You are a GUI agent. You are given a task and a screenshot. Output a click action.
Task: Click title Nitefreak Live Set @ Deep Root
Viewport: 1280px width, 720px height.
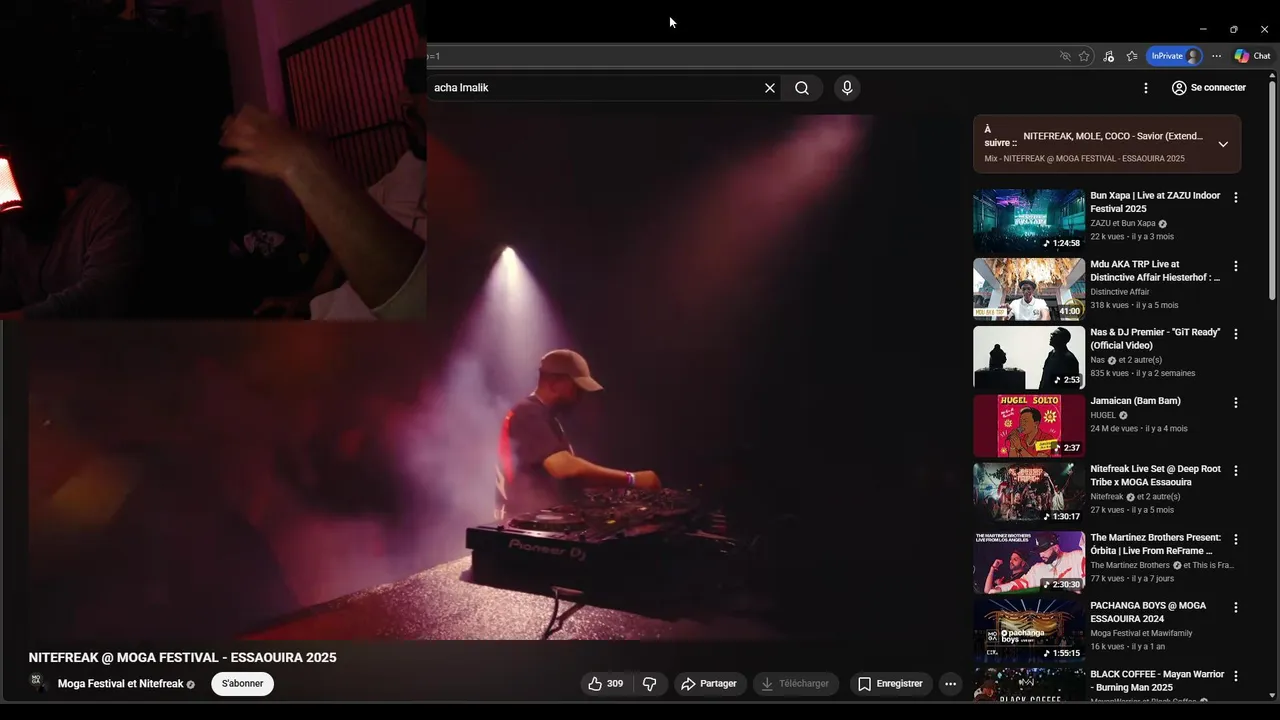click(1155, 475)
